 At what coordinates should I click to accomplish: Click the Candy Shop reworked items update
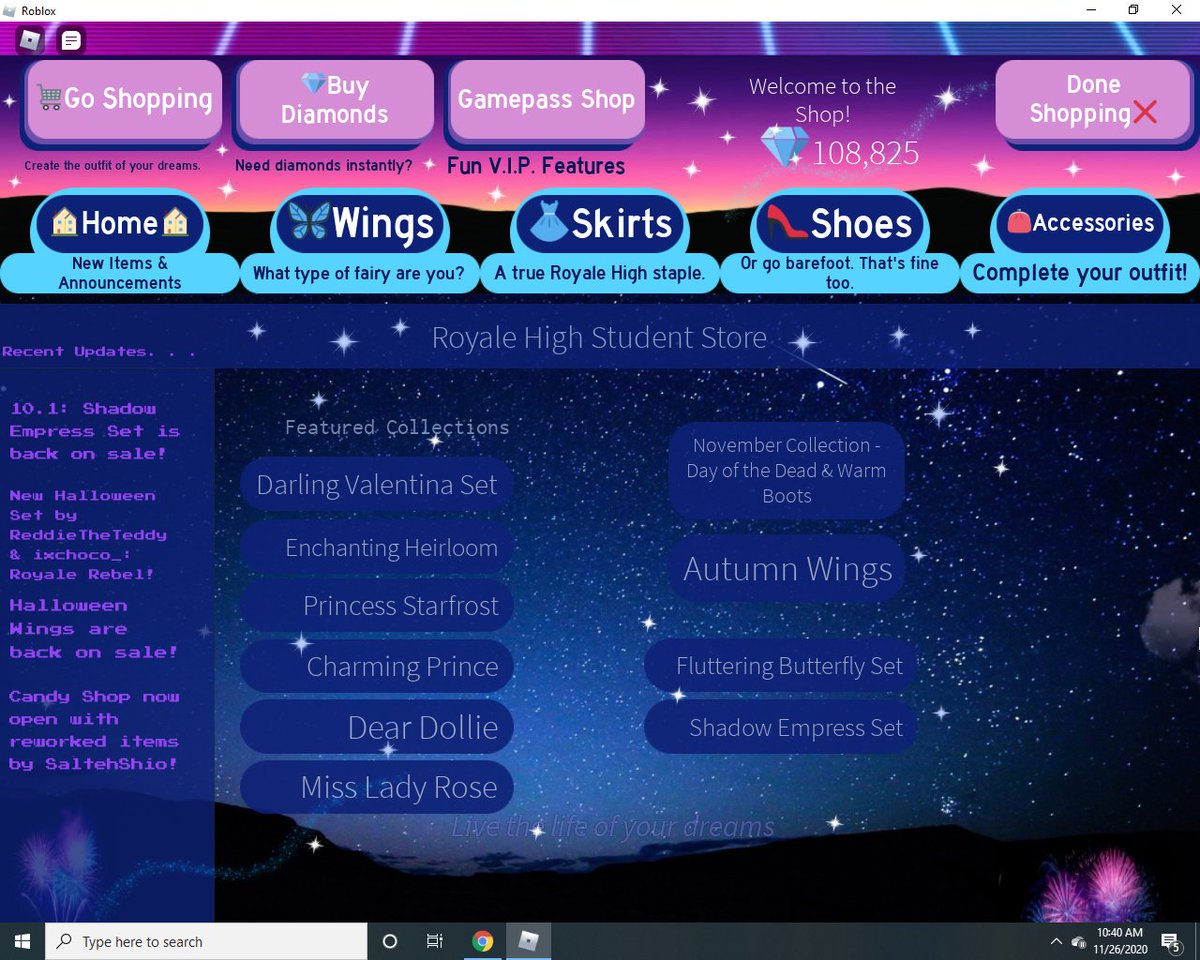coord(94,730)
